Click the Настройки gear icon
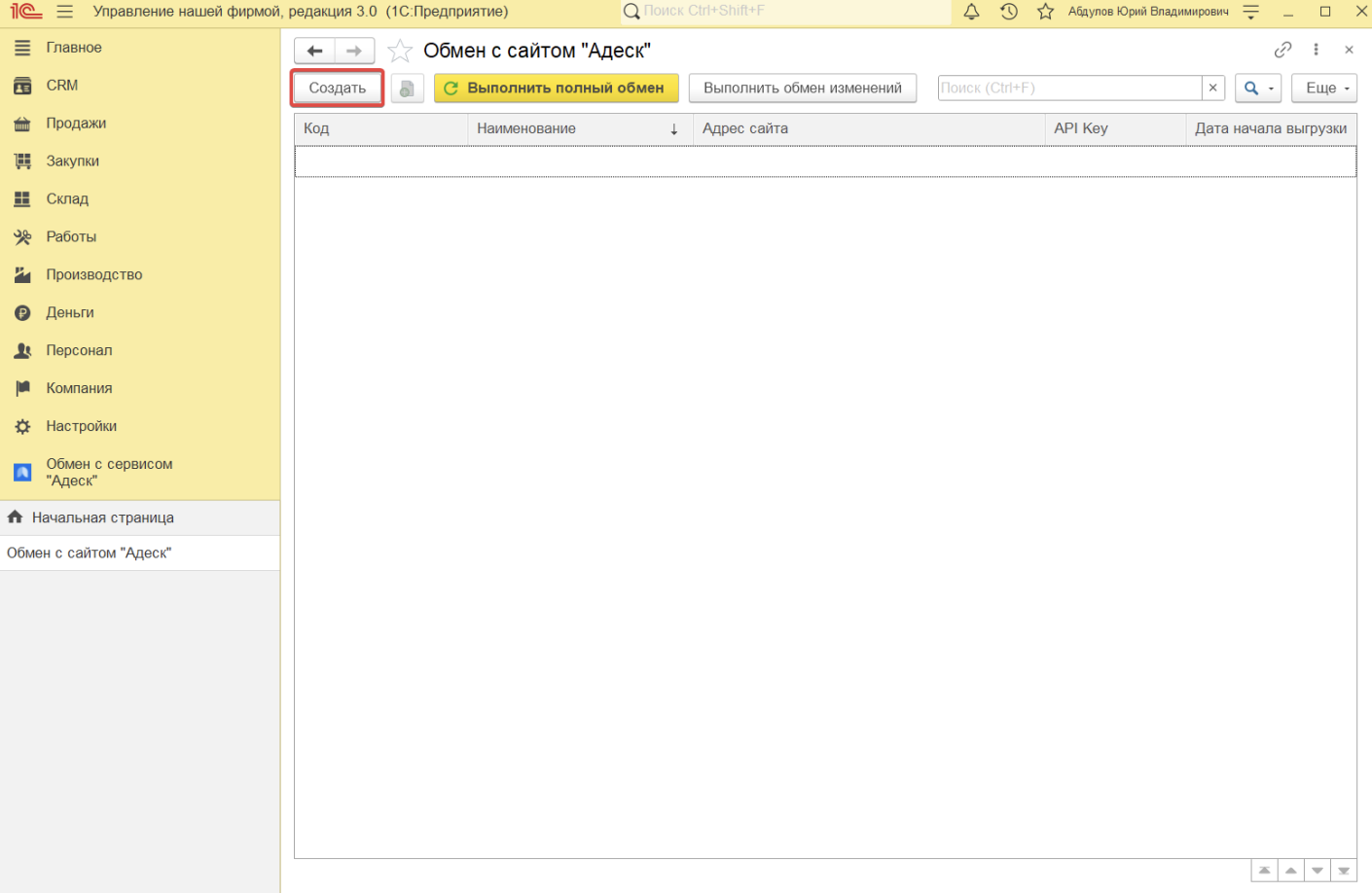Screen dimensions: 1372x893 click(22, 427)
